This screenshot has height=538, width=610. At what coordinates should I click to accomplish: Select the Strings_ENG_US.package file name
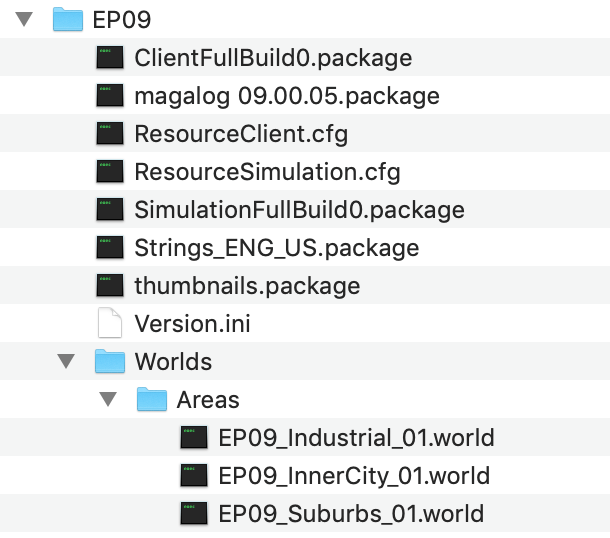point(276,248)
